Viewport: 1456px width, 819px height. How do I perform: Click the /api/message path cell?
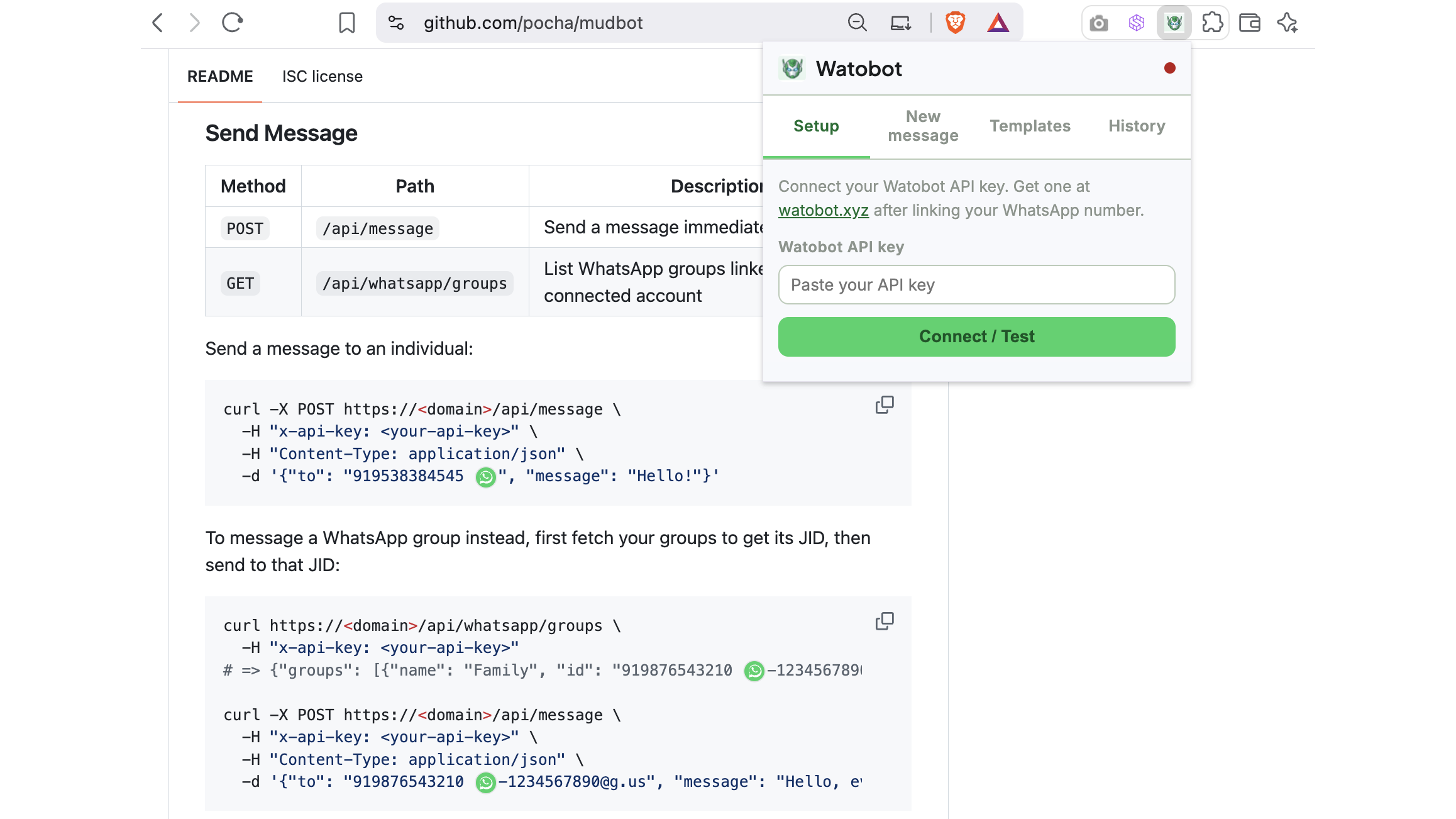(x=415, y=228)
